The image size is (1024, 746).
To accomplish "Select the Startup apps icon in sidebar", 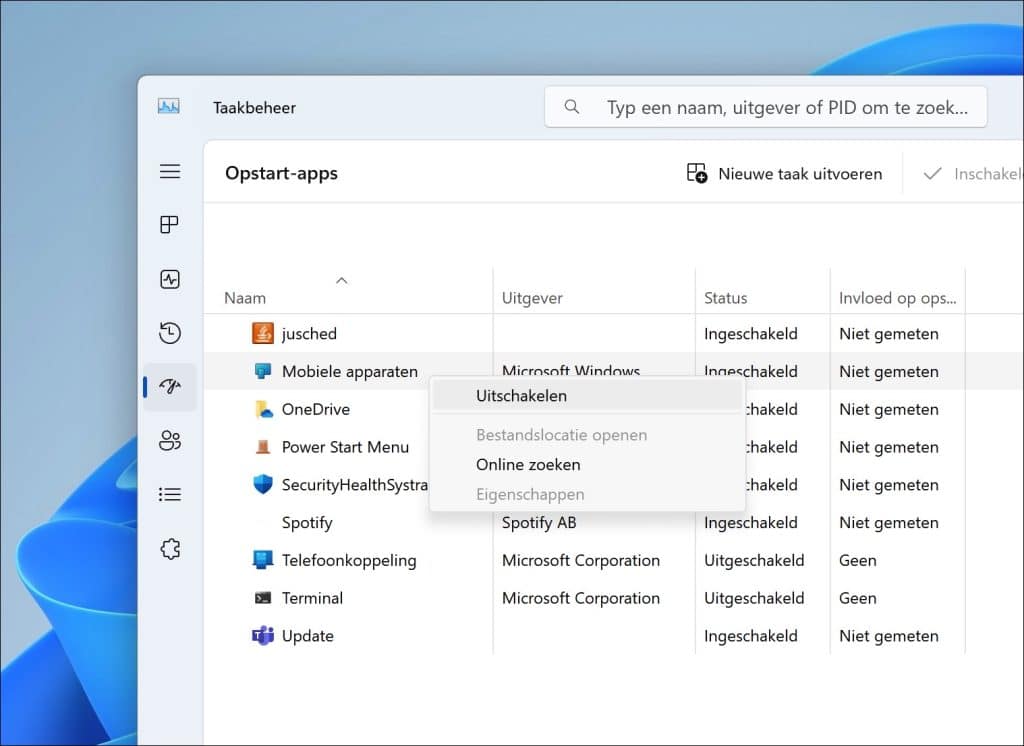I will pyautogui.click(x=170, y=387).
